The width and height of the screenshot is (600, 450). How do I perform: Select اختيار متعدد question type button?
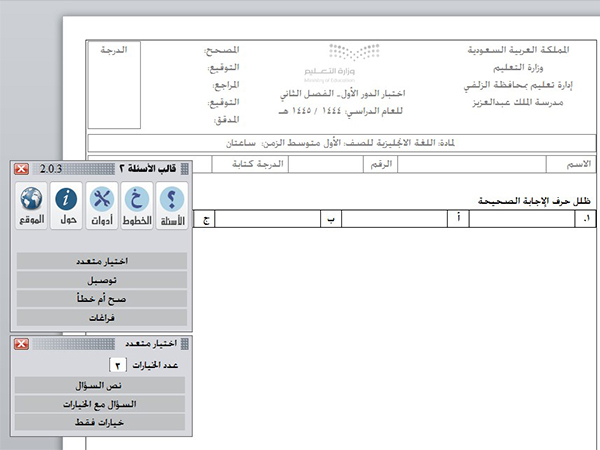point(101,261)
